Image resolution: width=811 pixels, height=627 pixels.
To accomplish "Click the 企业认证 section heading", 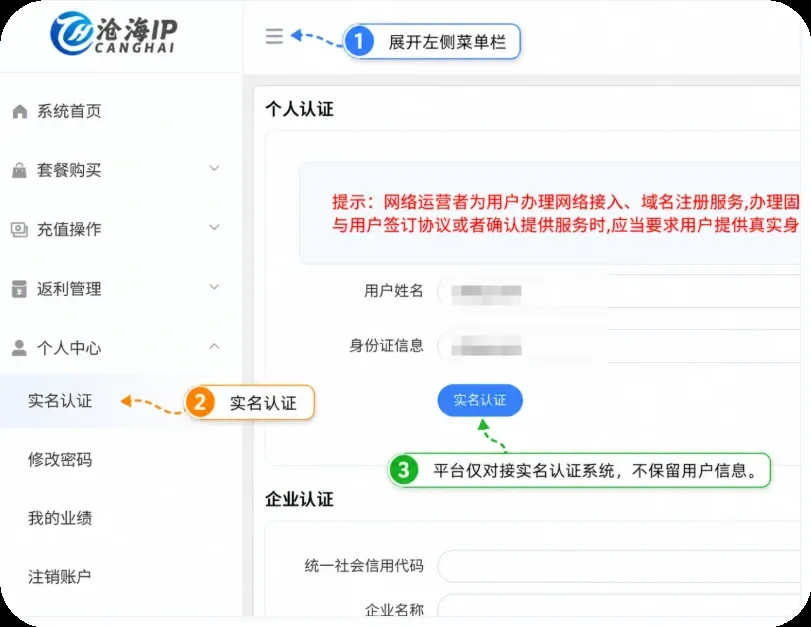I will click(x=299, y=499).
